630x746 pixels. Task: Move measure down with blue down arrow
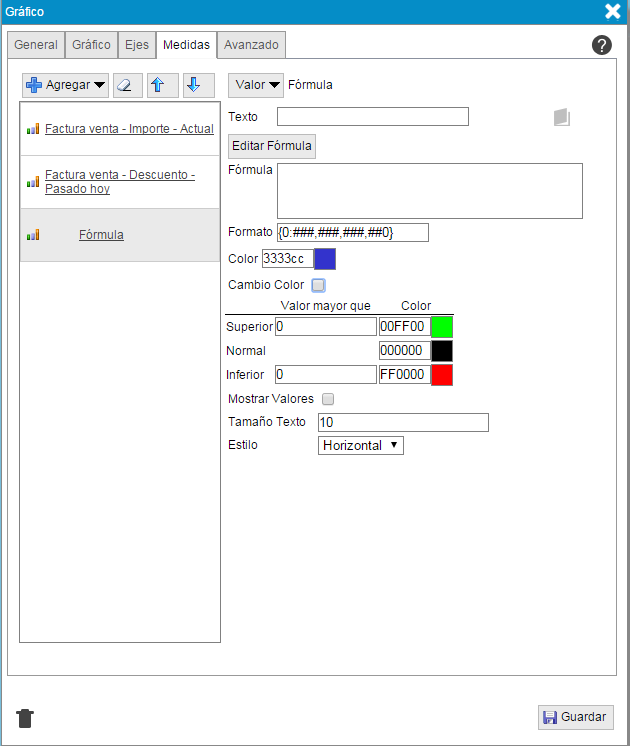[x=199, y=85]
